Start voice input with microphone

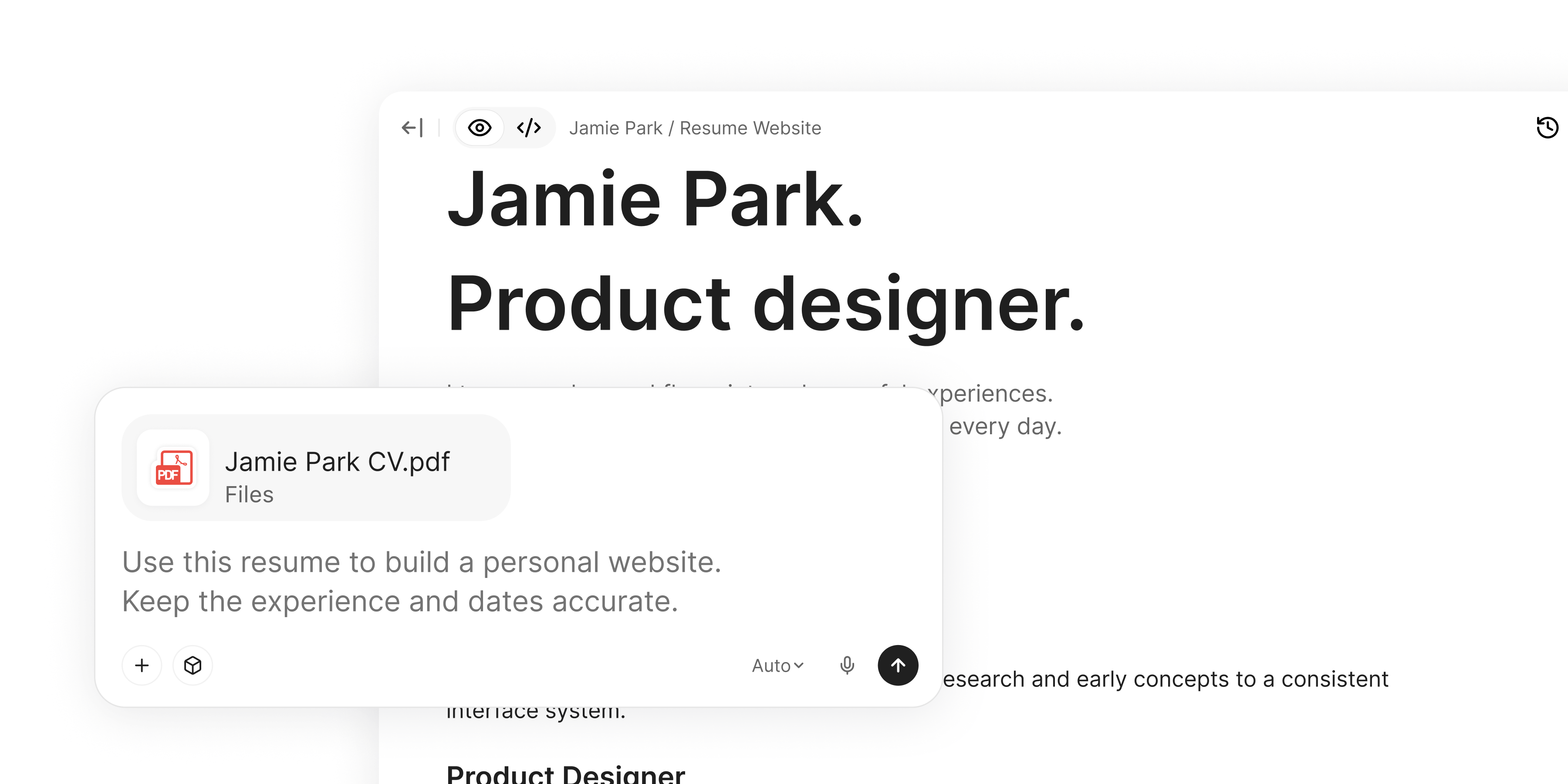click(847, 665)
